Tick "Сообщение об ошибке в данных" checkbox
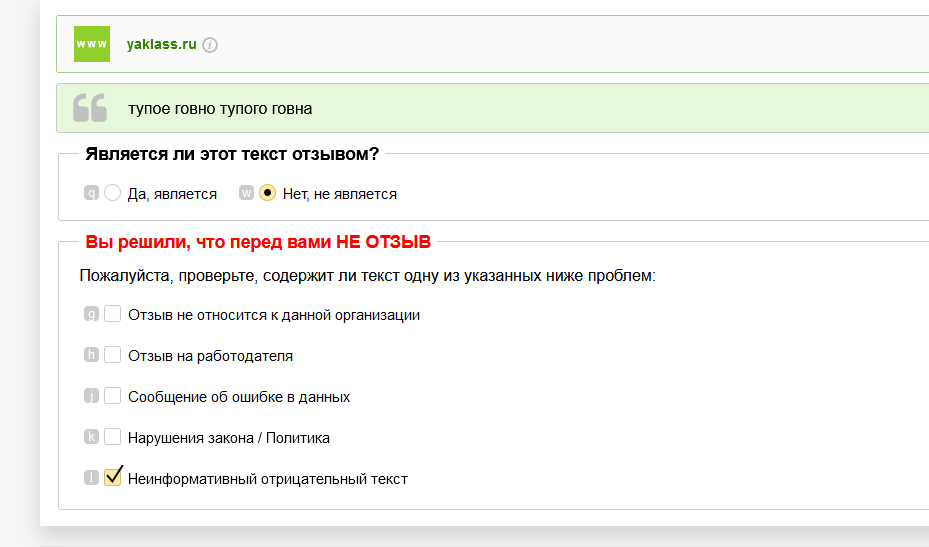Viewport: 929px width, 547px height. [x=113, y=395]
